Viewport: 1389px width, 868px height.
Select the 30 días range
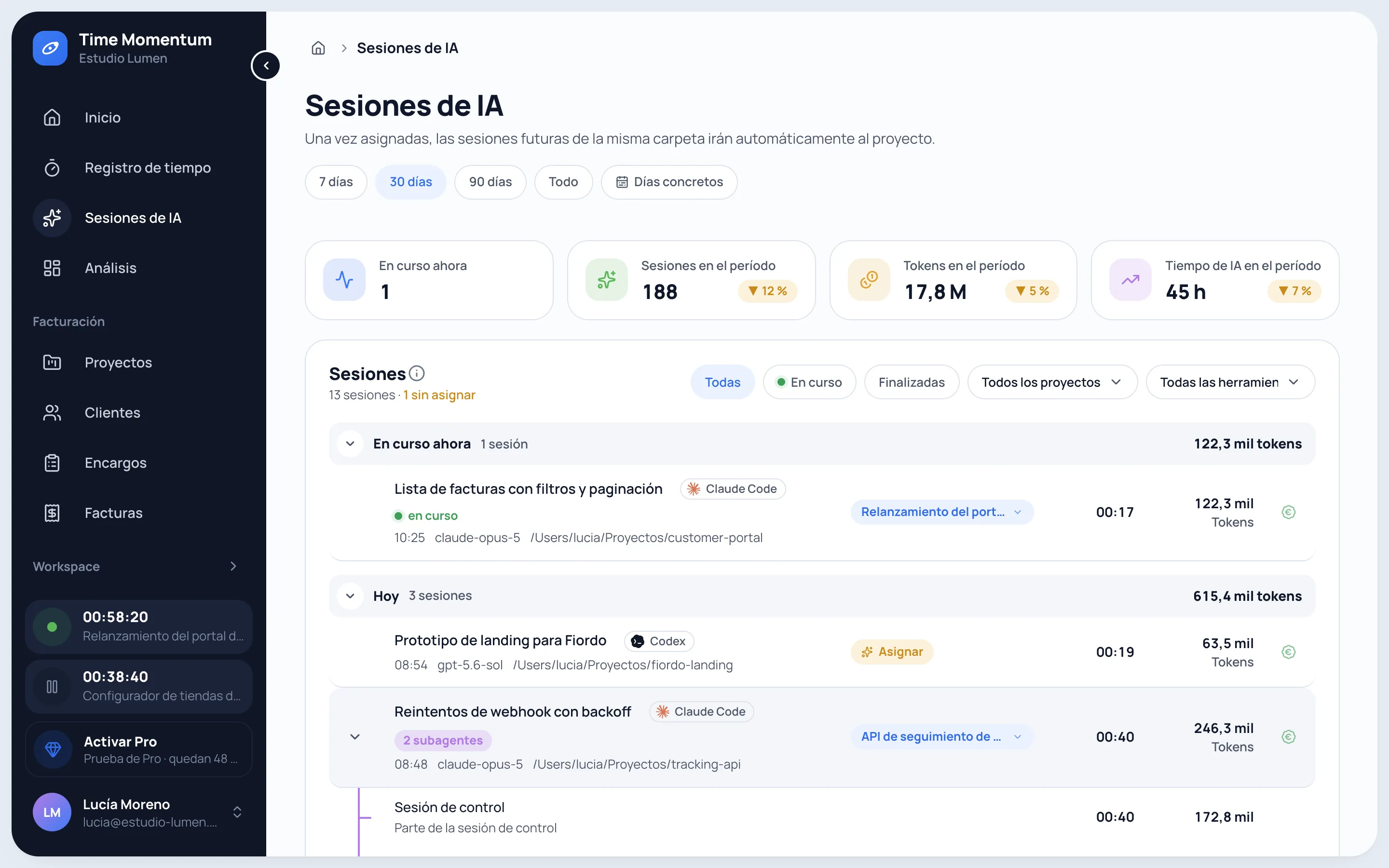pos(410,182)
